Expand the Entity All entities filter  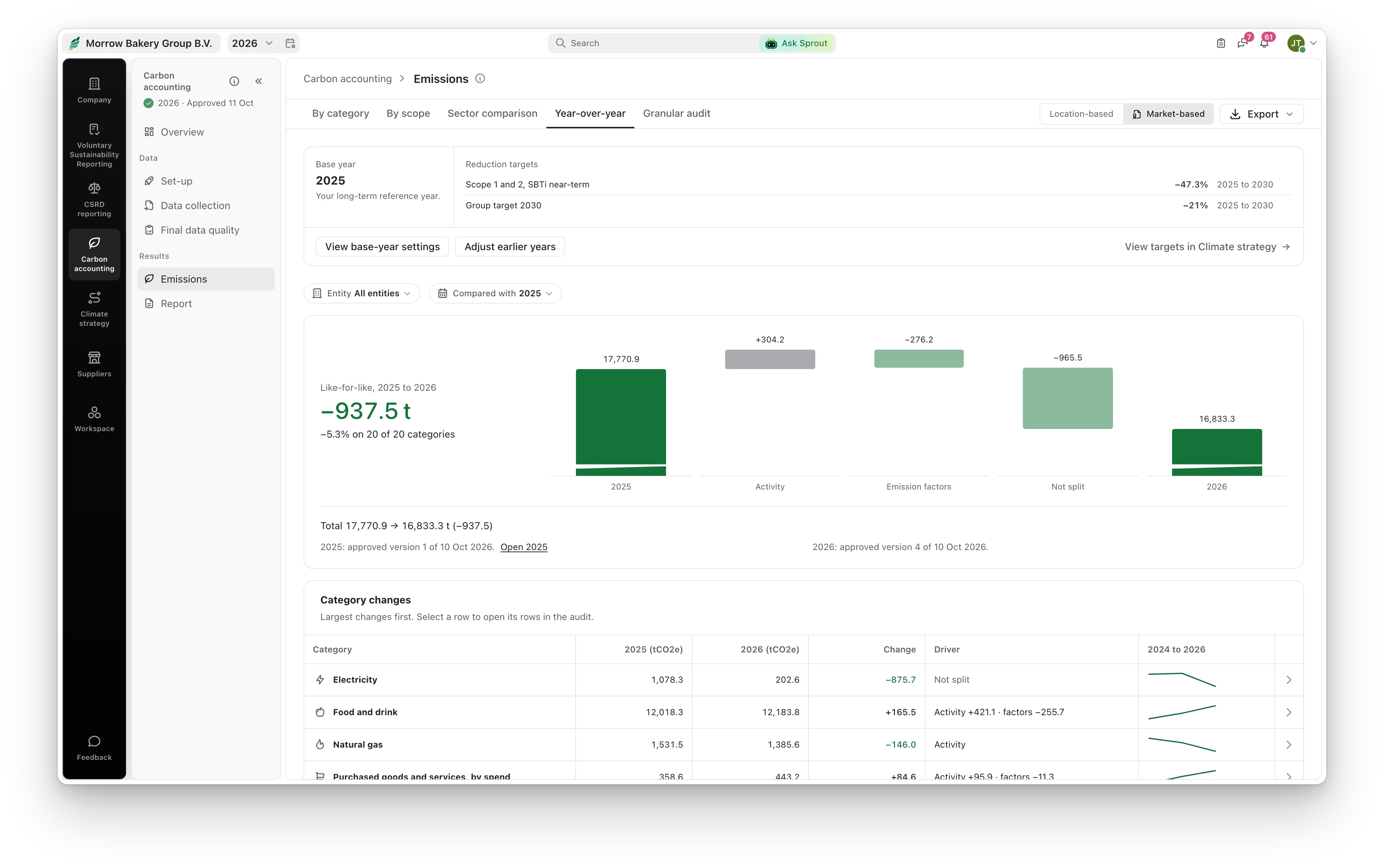click(361, 293)
